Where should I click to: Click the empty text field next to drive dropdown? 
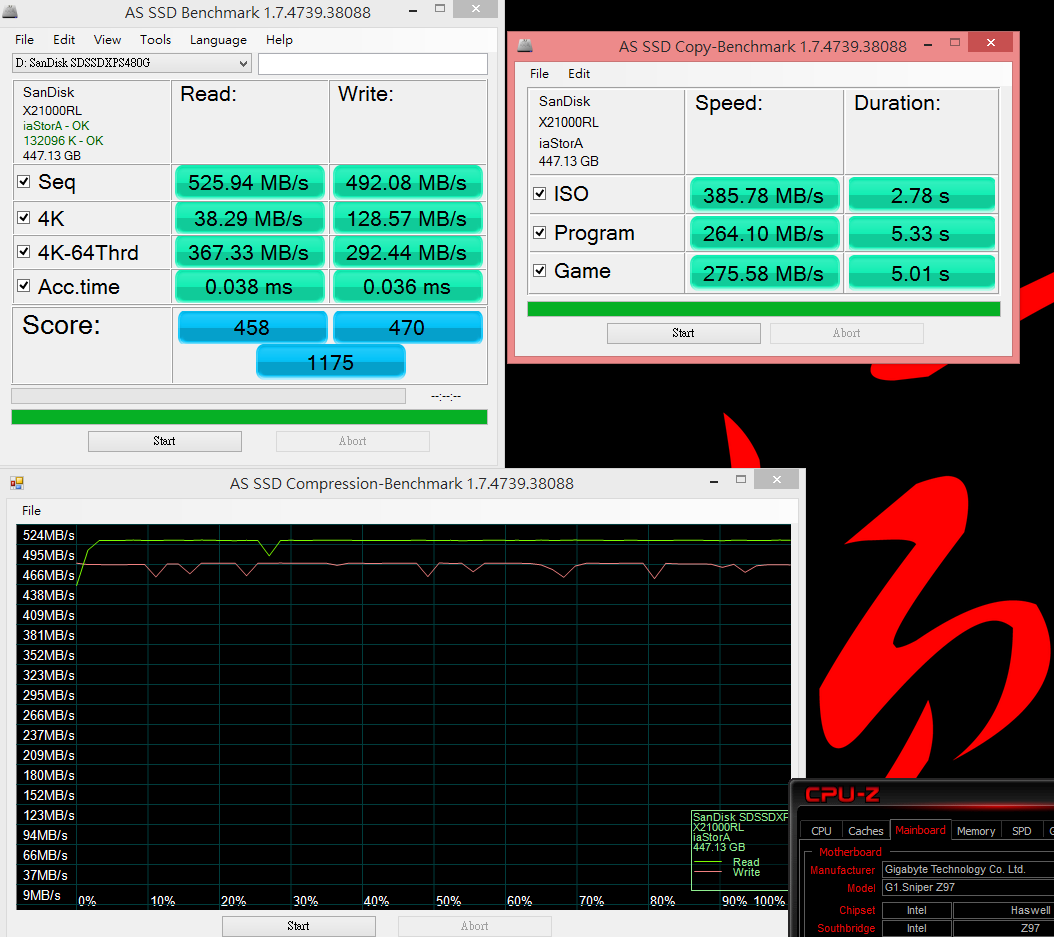tap(373, 64)
